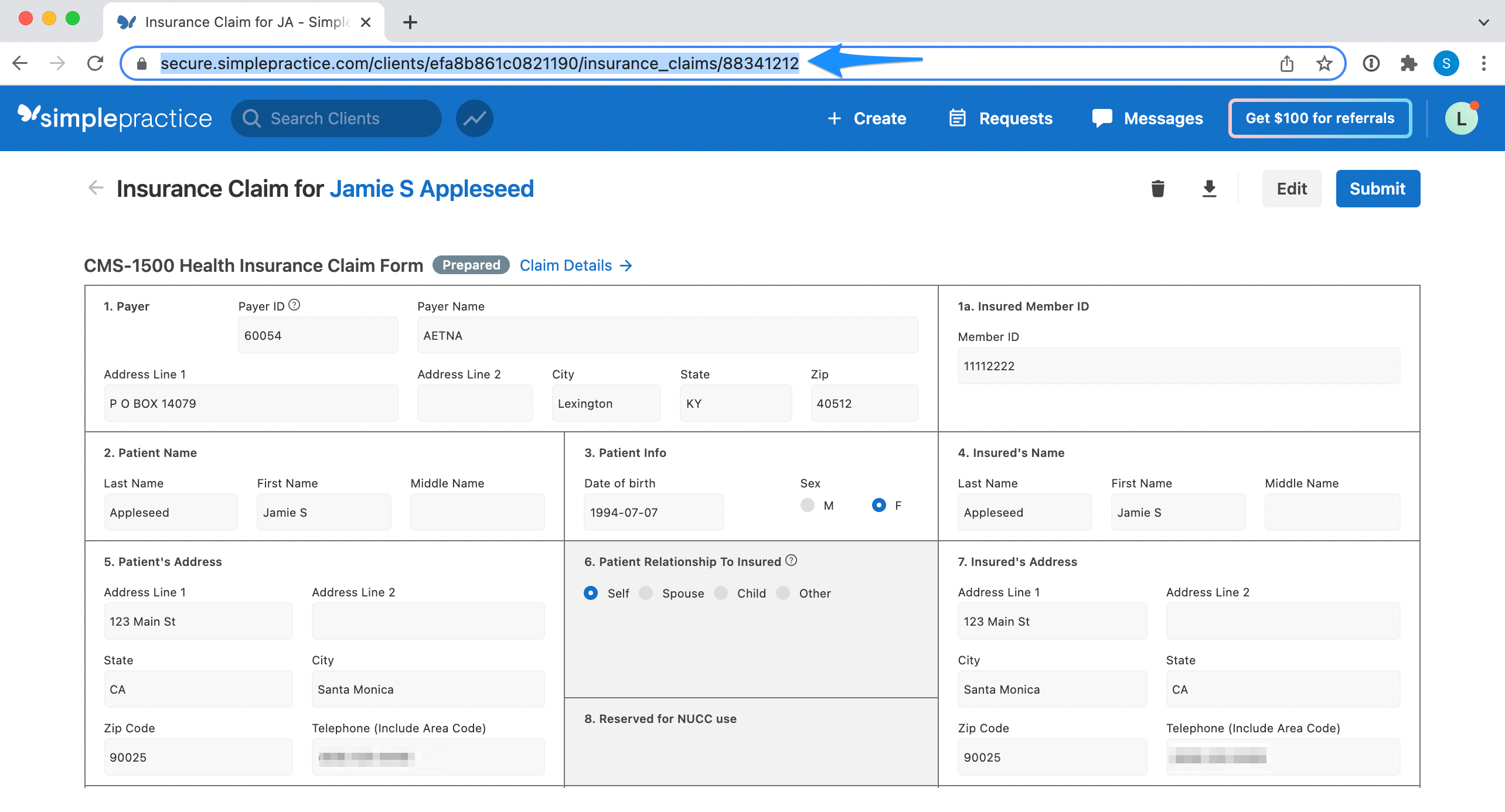Click the URL in the address bar
The width and height of the screenshot is (1505, 812).
point(479,63)
